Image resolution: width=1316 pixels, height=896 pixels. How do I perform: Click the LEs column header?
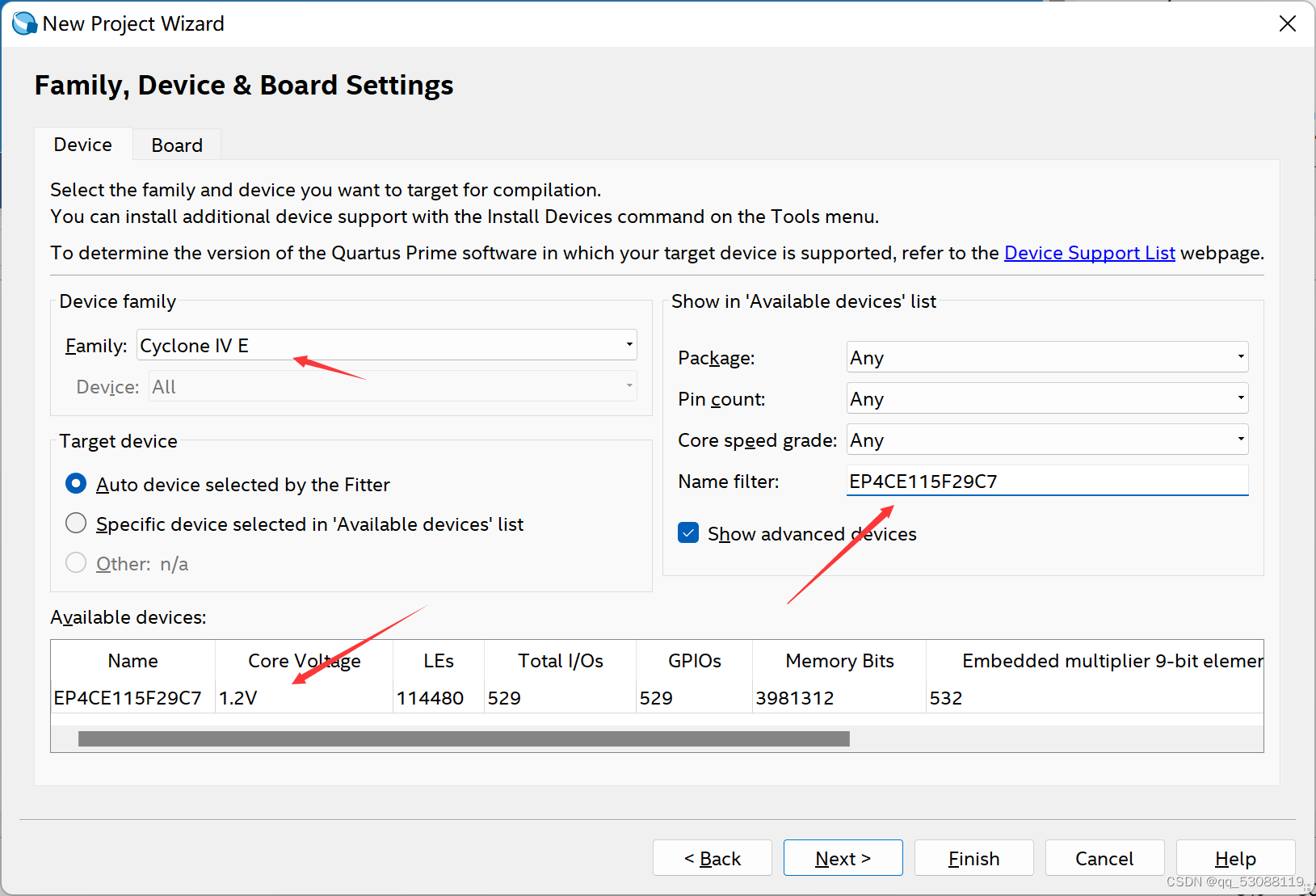439,661
